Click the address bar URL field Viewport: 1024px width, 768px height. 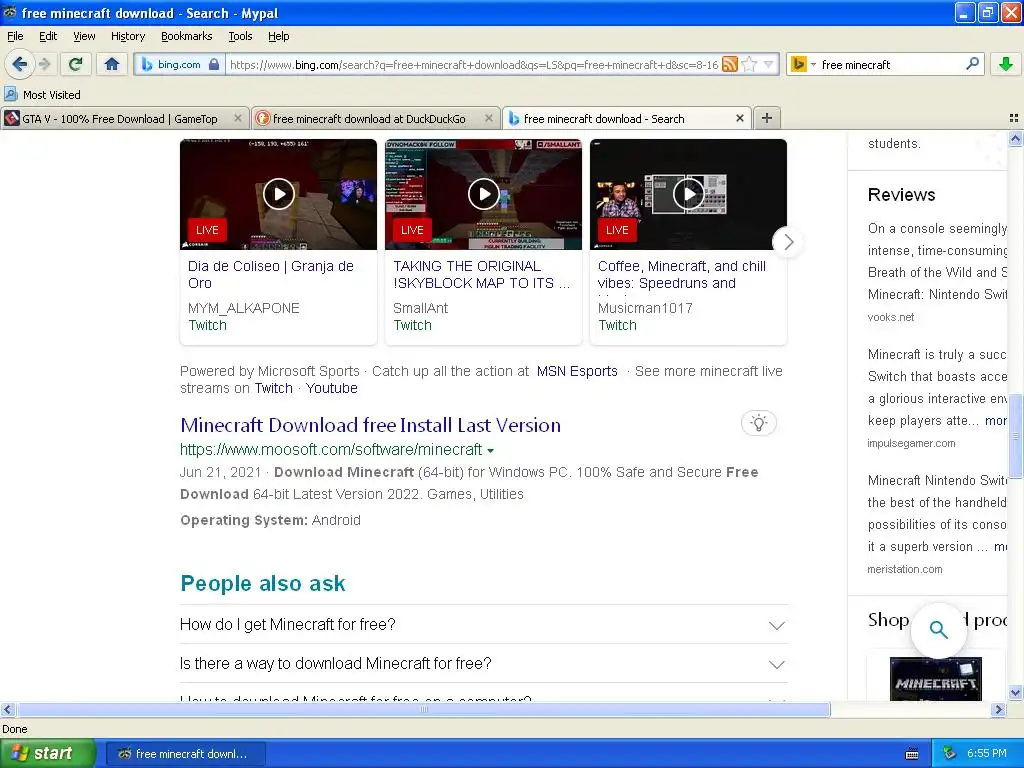click(x=473, y=64)
